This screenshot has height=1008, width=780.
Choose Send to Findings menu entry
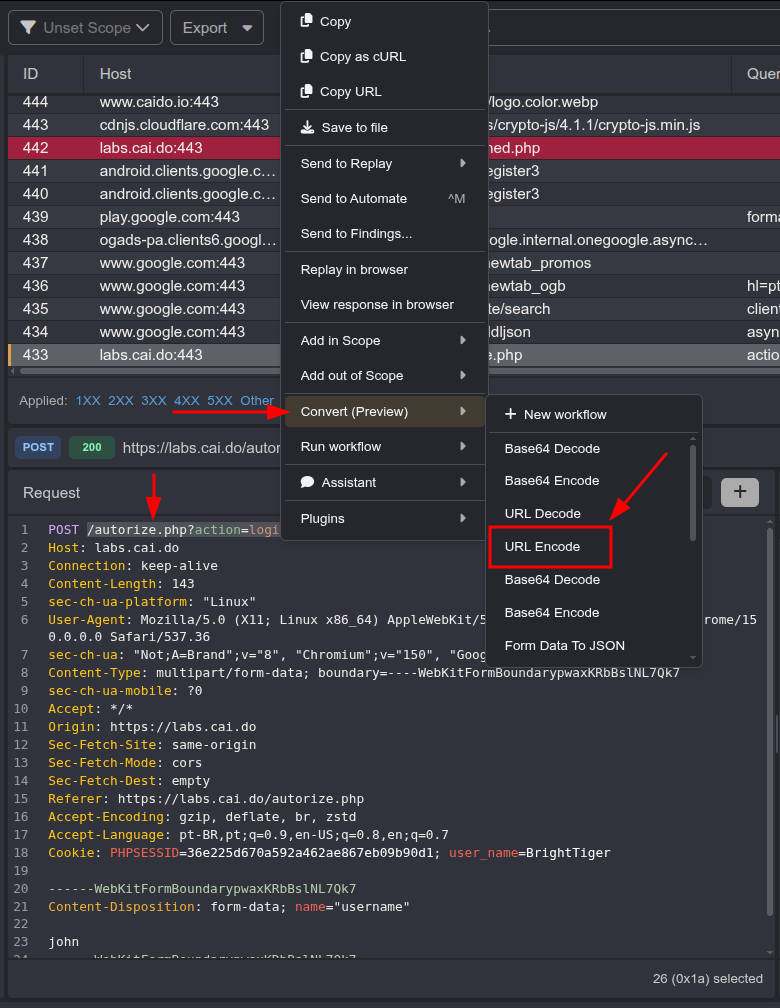coord(384,233)
